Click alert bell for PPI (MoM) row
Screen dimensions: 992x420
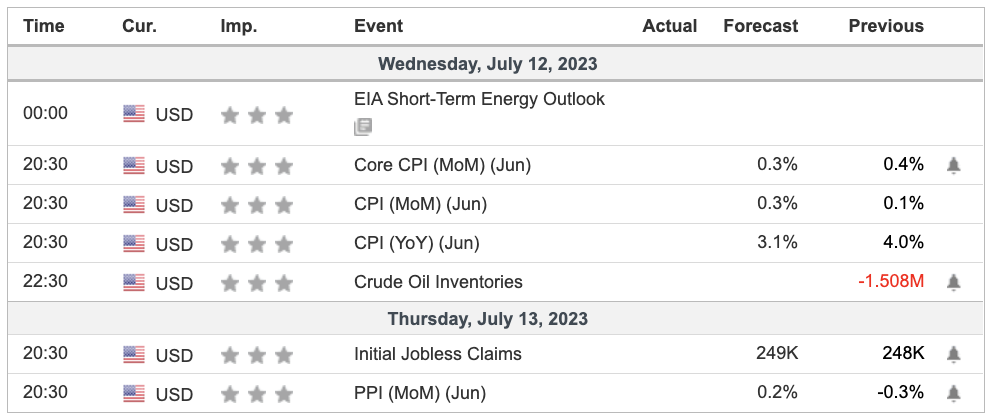(953, 393)
